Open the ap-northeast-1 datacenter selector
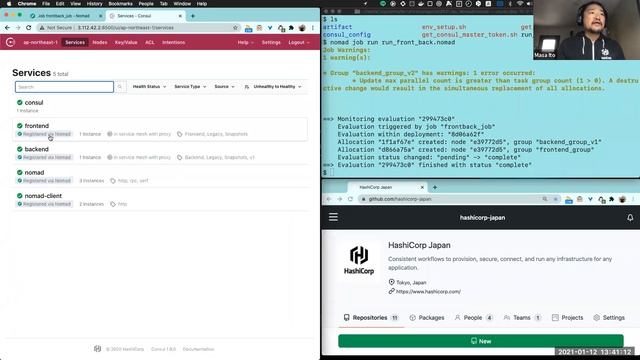Viewport: 640px width, 360px height. pos(40,42)
